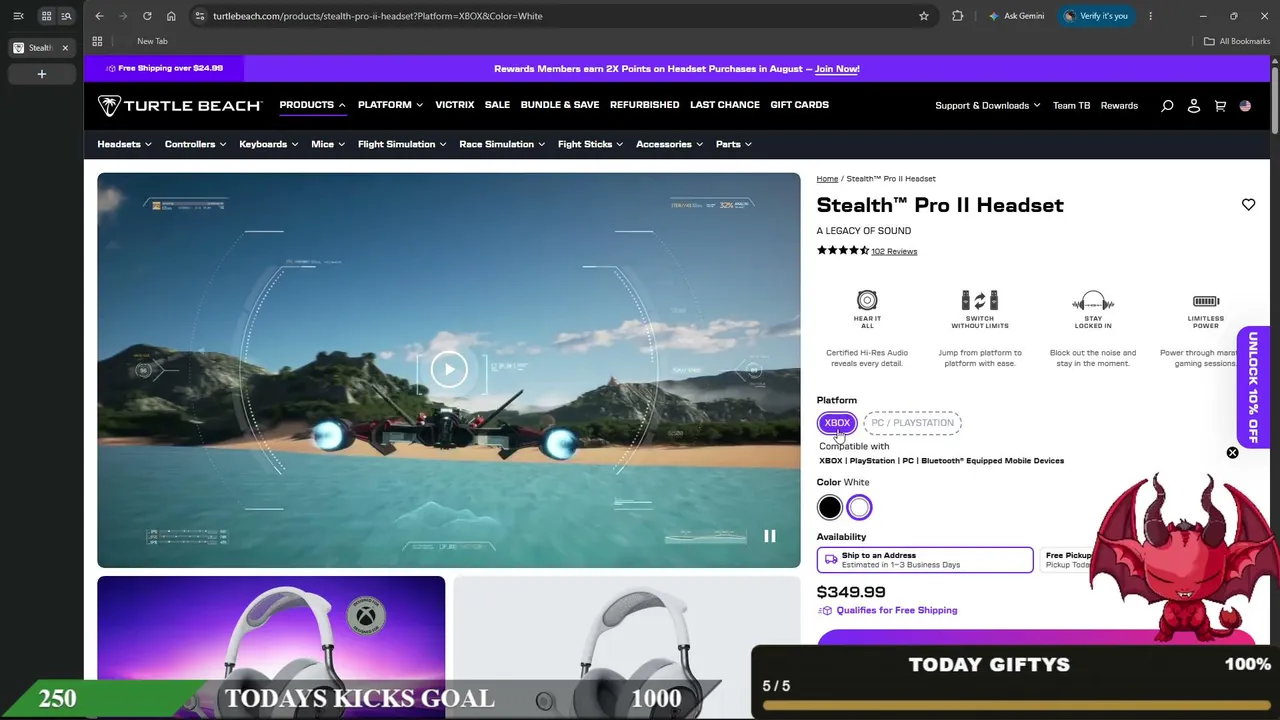Click the Join Now! rewards link
This screenshot has height=720, width=1280.
pyautogui.click(x=837, y=69)
